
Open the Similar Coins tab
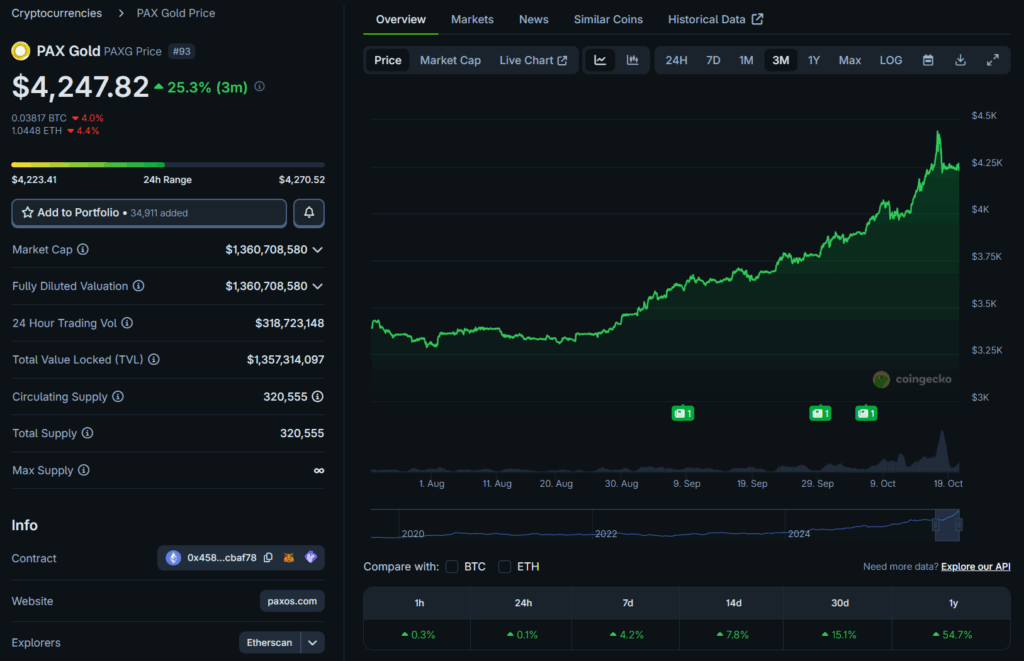(608, 19)
